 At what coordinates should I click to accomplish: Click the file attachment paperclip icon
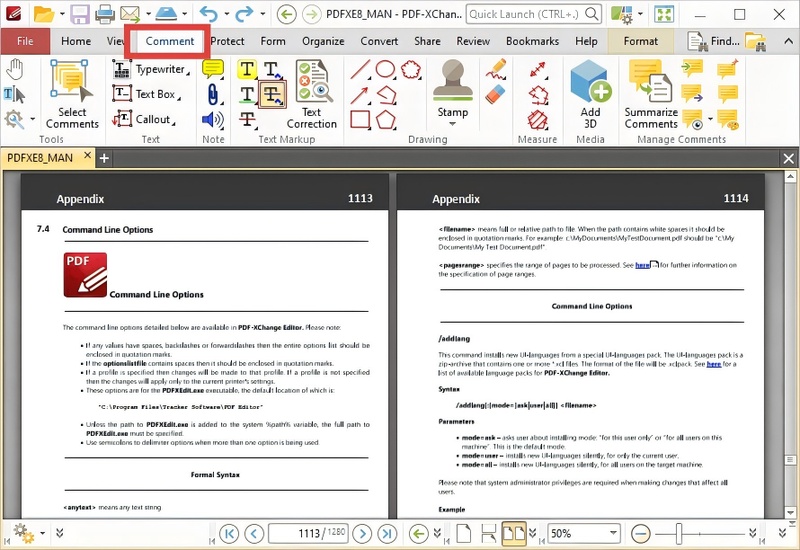click(213, 94)
